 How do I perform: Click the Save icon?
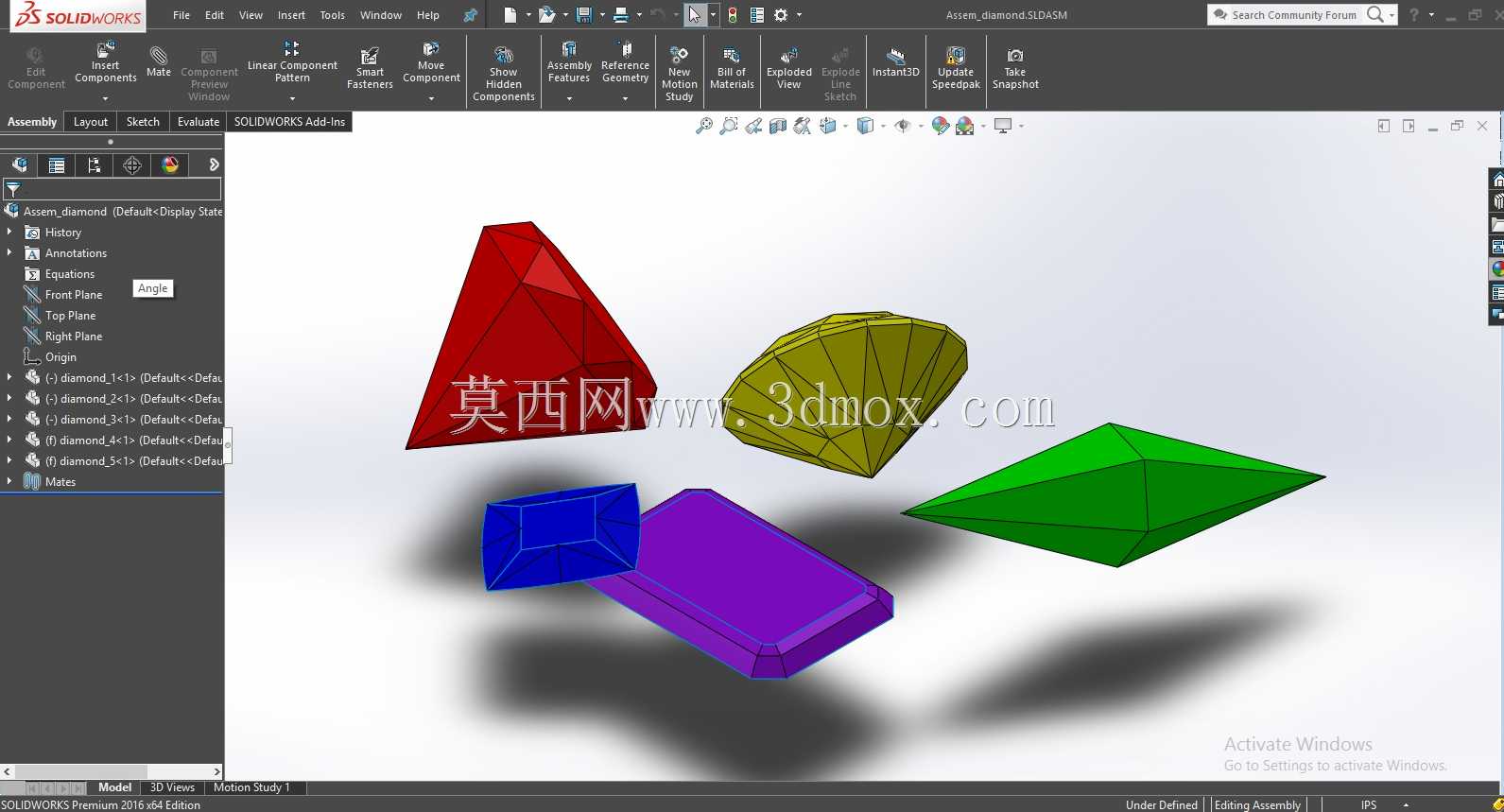coord(584,15)
